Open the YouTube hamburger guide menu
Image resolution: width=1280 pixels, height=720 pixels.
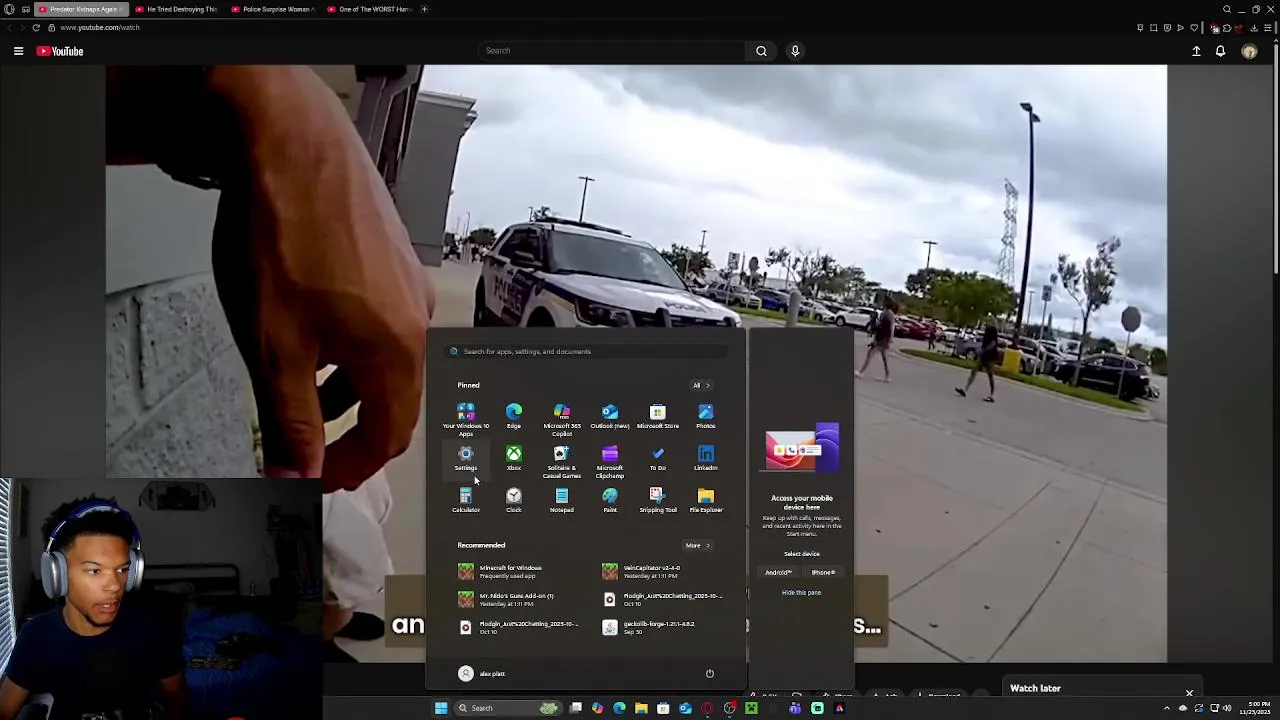pyautogui.click(x=18, y=51)
